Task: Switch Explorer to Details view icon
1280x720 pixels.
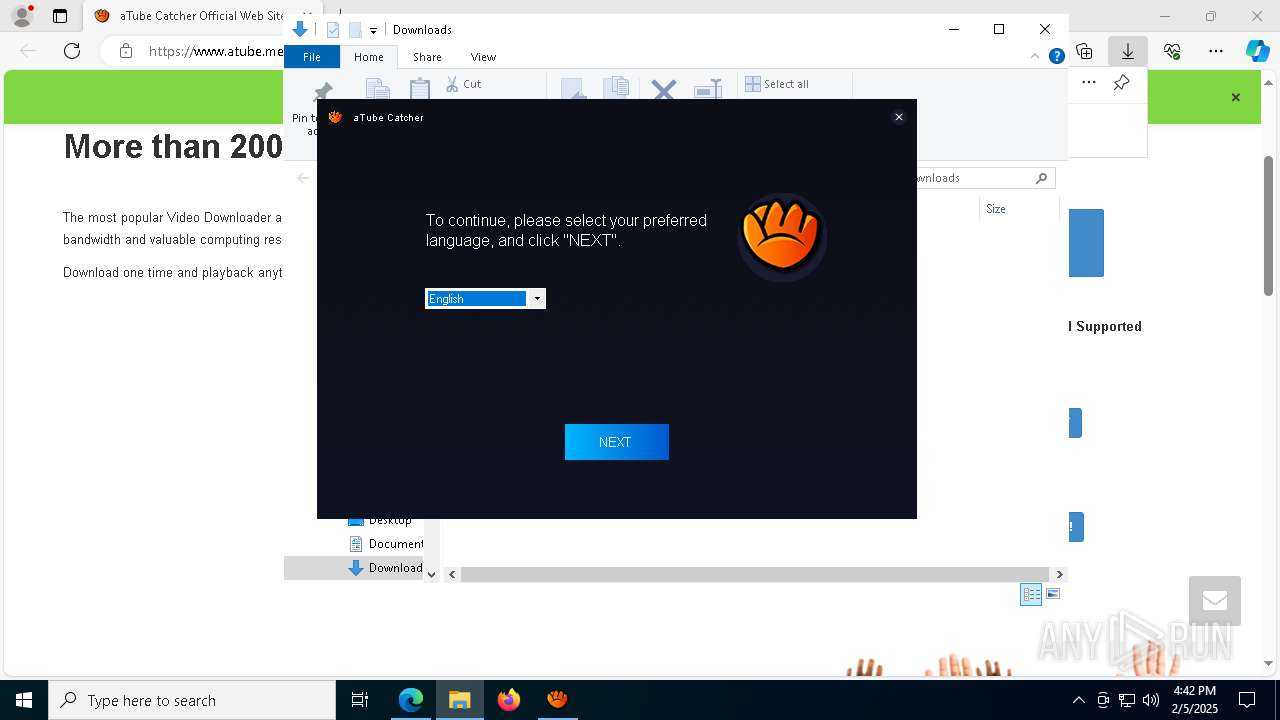Action: click(x=1031, y=594)
